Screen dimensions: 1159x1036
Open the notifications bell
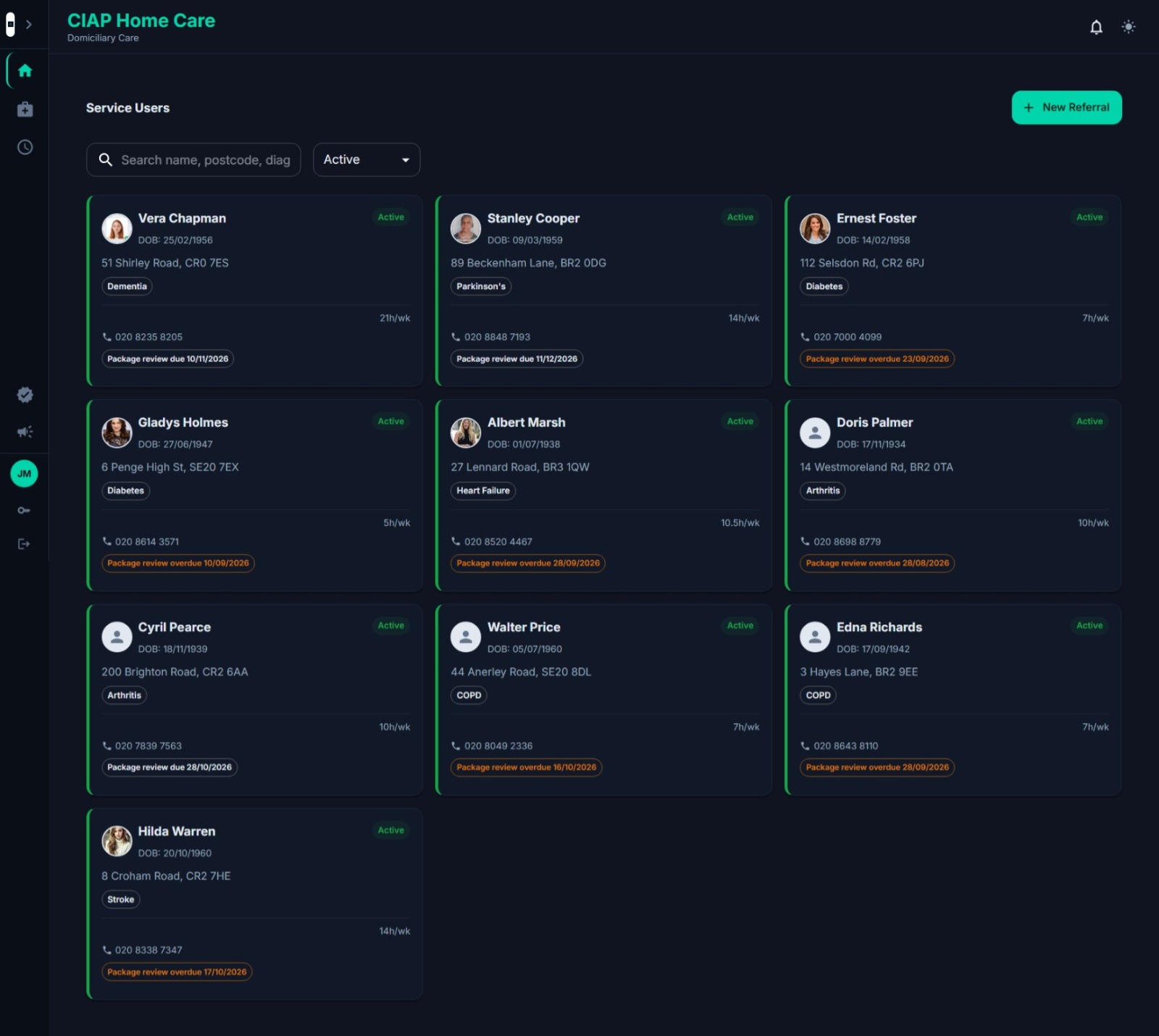[x=1096, y=27]
